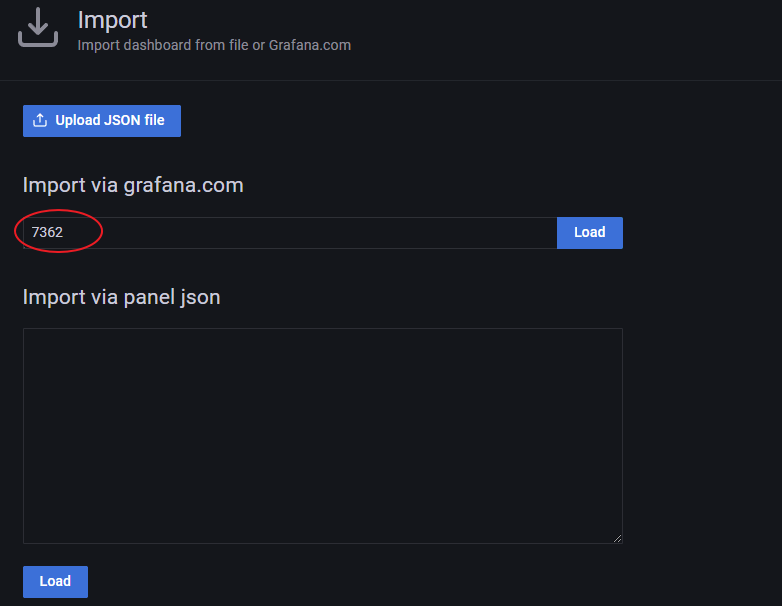Click the top-left corner of json text area
This screenshot has width=782, height=606.
click(30, 335)
